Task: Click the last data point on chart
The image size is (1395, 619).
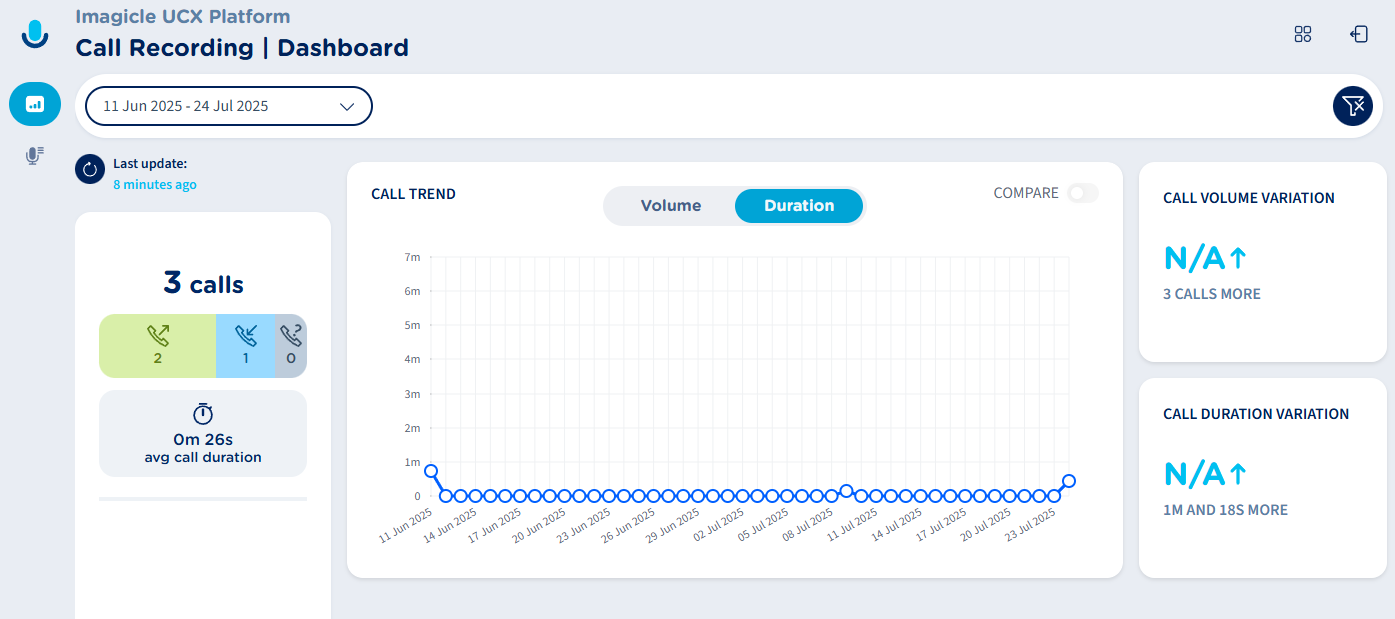Action: tap(1069, 481)
